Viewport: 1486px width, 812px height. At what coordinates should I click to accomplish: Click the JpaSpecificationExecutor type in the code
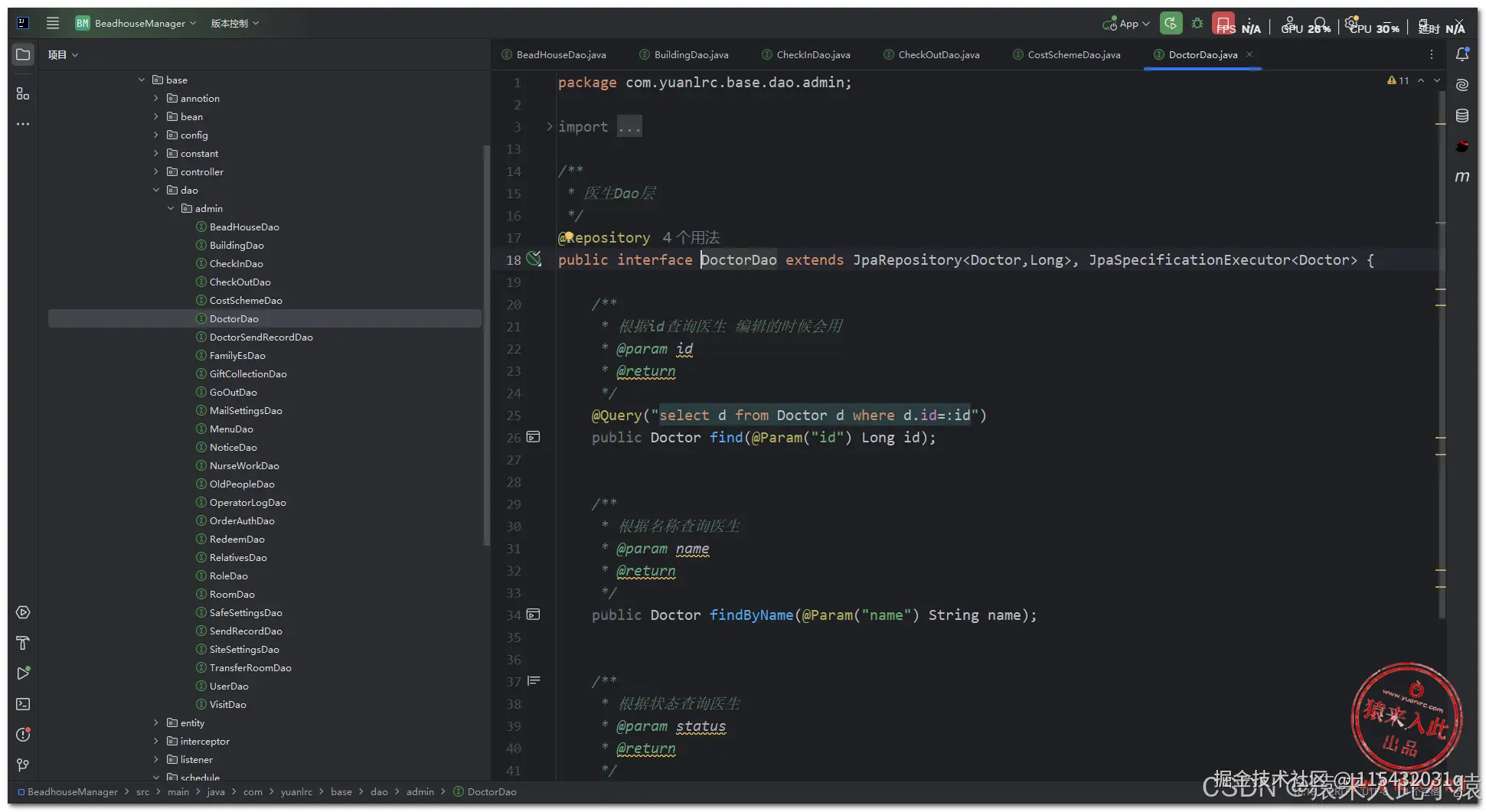click(1190, 259)
